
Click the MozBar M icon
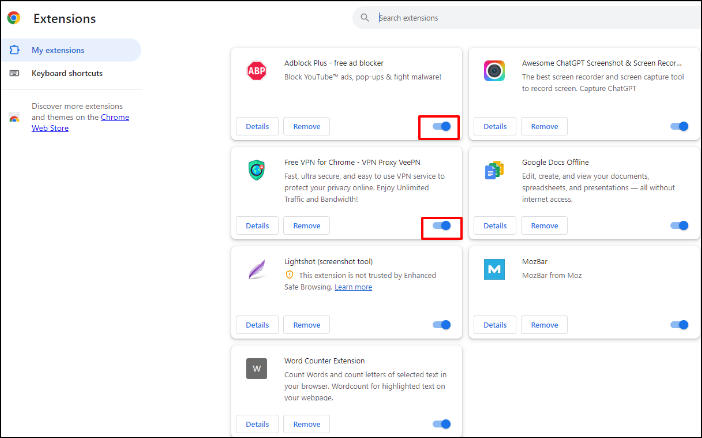click(x=494, y=269)
